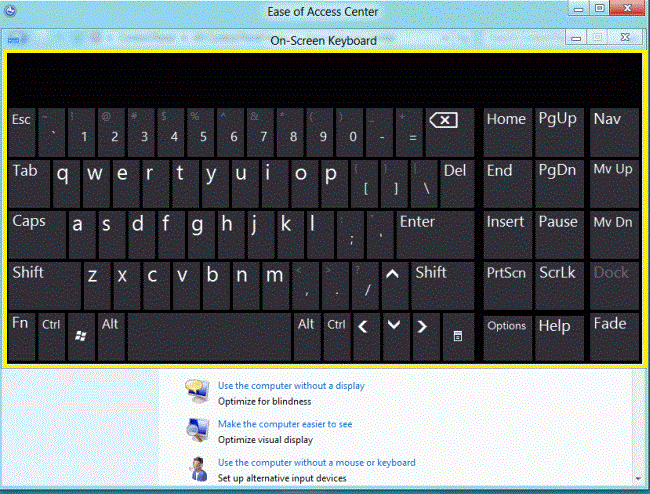Click the letter a key
650x494 pixels.
click(x=82, y=235)
